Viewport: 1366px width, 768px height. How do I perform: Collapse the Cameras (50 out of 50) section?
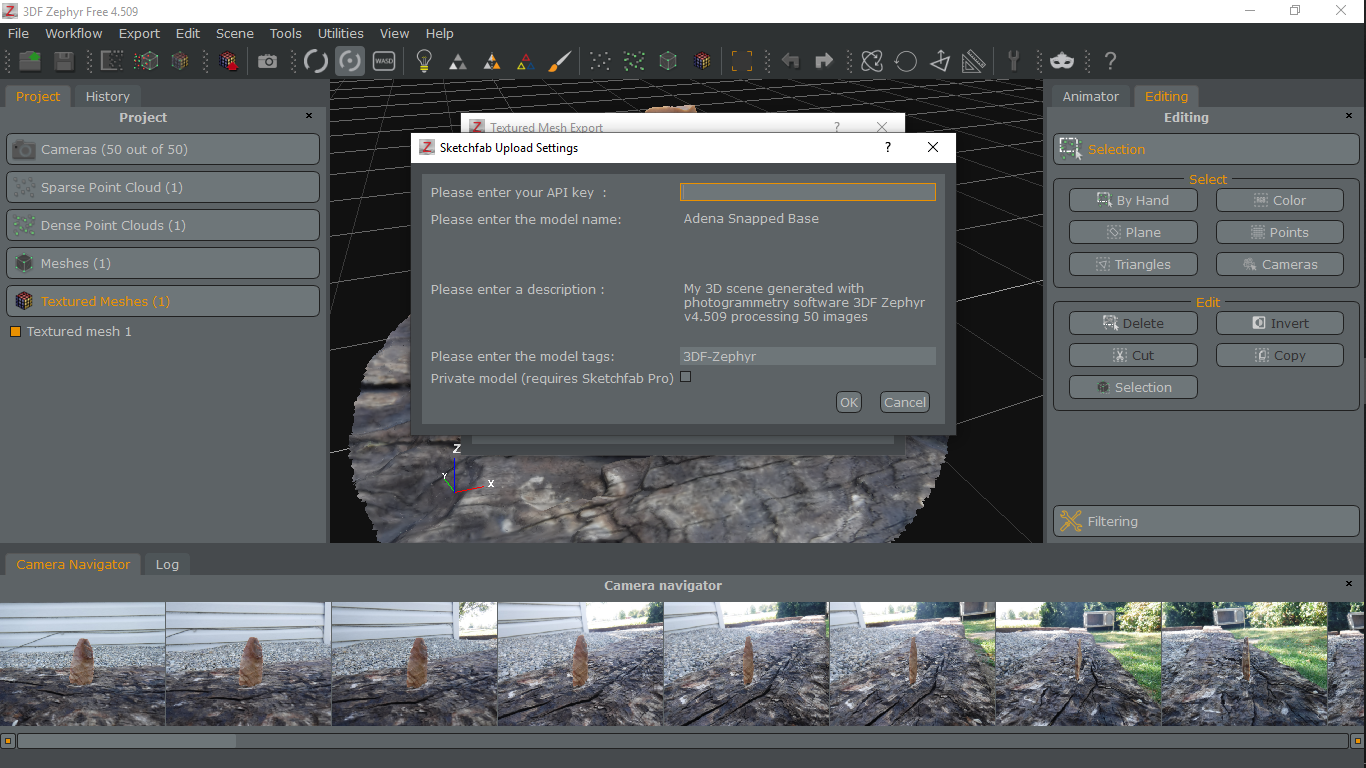tap(163, 149)
